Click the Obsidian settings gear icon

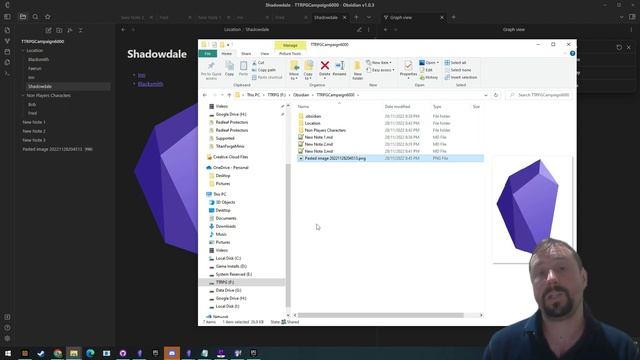coord(7,338)
